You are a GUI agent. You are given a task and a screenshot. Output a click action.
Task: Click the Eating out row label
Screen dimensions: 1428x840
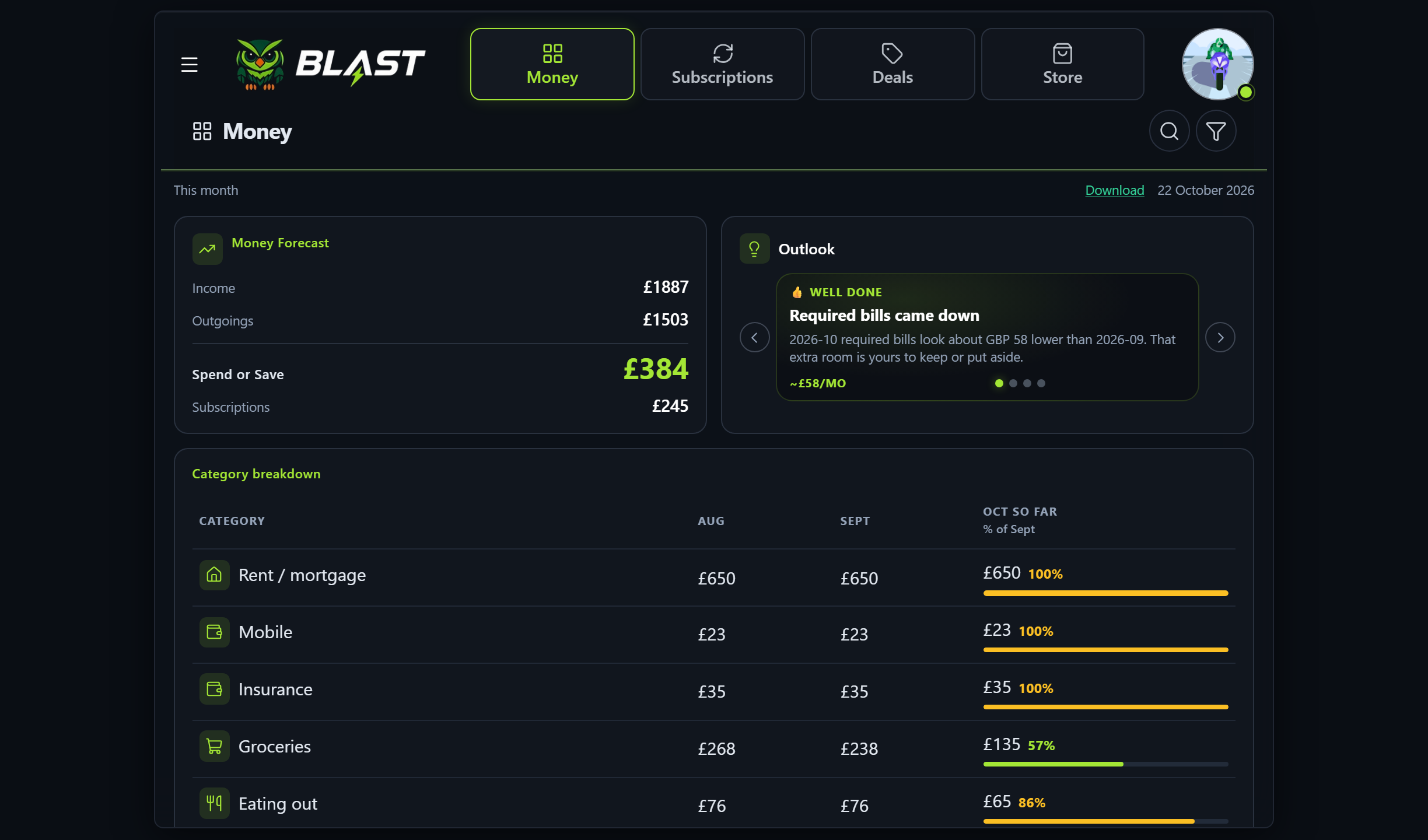(x=278, y=804)
